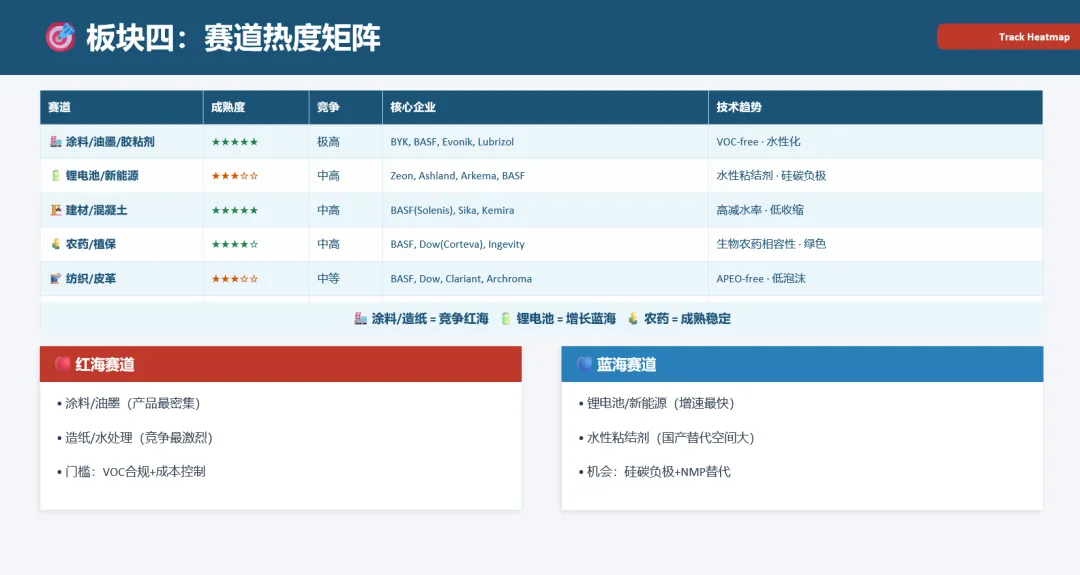This screenshot has width=1080, height=575.
Task: Click the star rating in 涂料/油墨/胶粘剂 row
Action: (235, 142)
